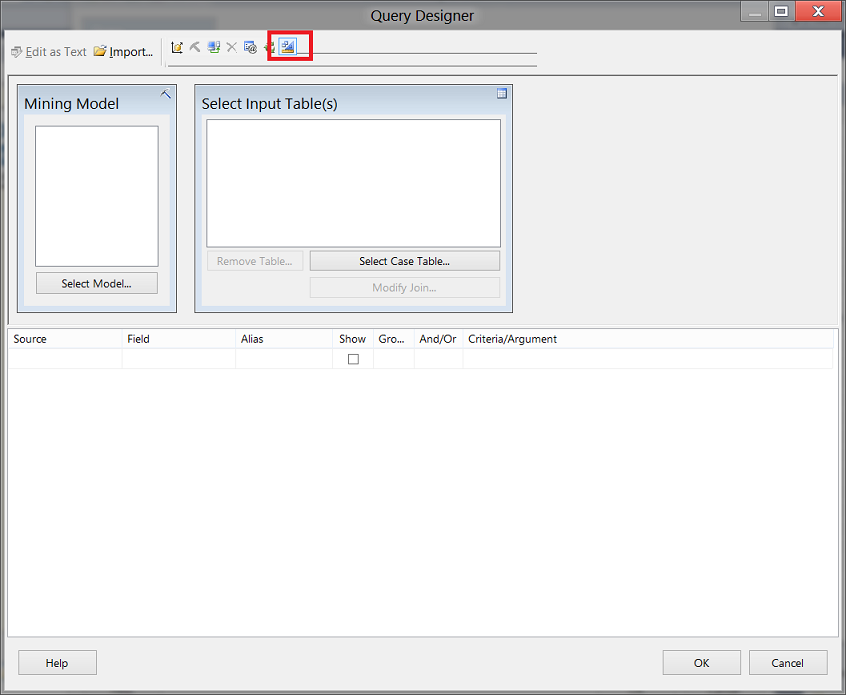Screen dimensions: 846x695
Task: Click the Select Case Table... button
Action: 405,261
